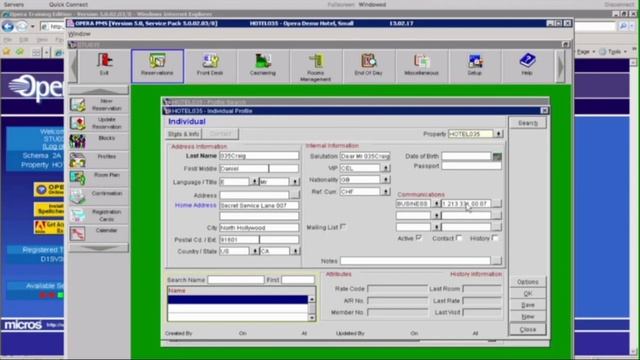Viewport: 640px width, 360px height.
Task: Toggle the Contact checkbox
Action: [x=459, y=238]
